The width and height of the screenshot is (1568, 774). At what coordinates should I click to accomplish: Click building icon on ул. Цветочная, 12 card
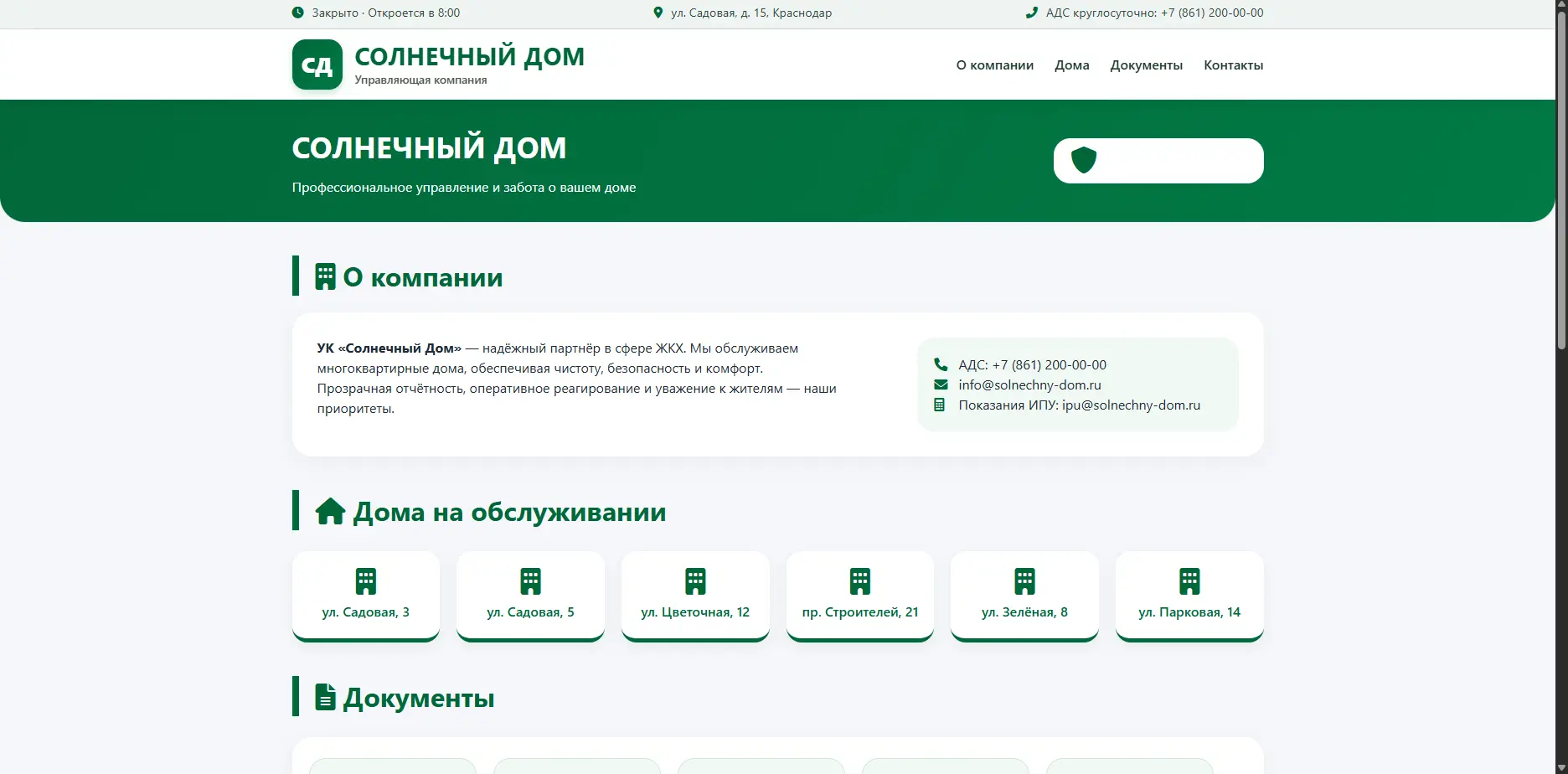click(695, 581)
